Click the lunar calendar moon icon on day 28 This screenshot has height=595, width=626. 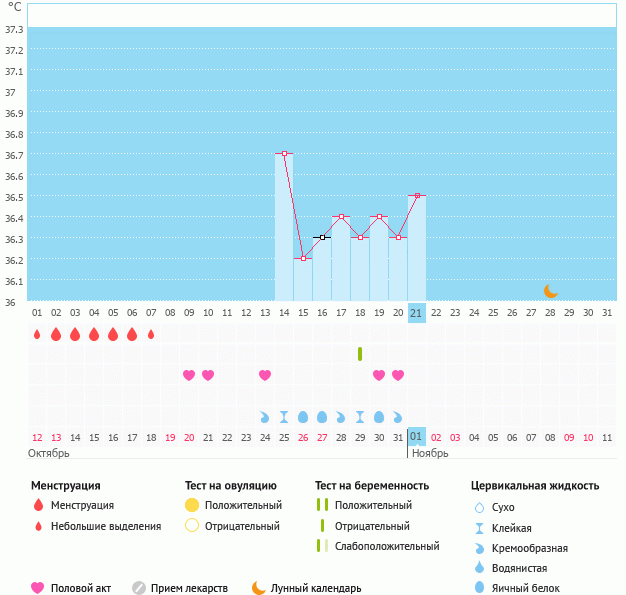coord(551,290)
